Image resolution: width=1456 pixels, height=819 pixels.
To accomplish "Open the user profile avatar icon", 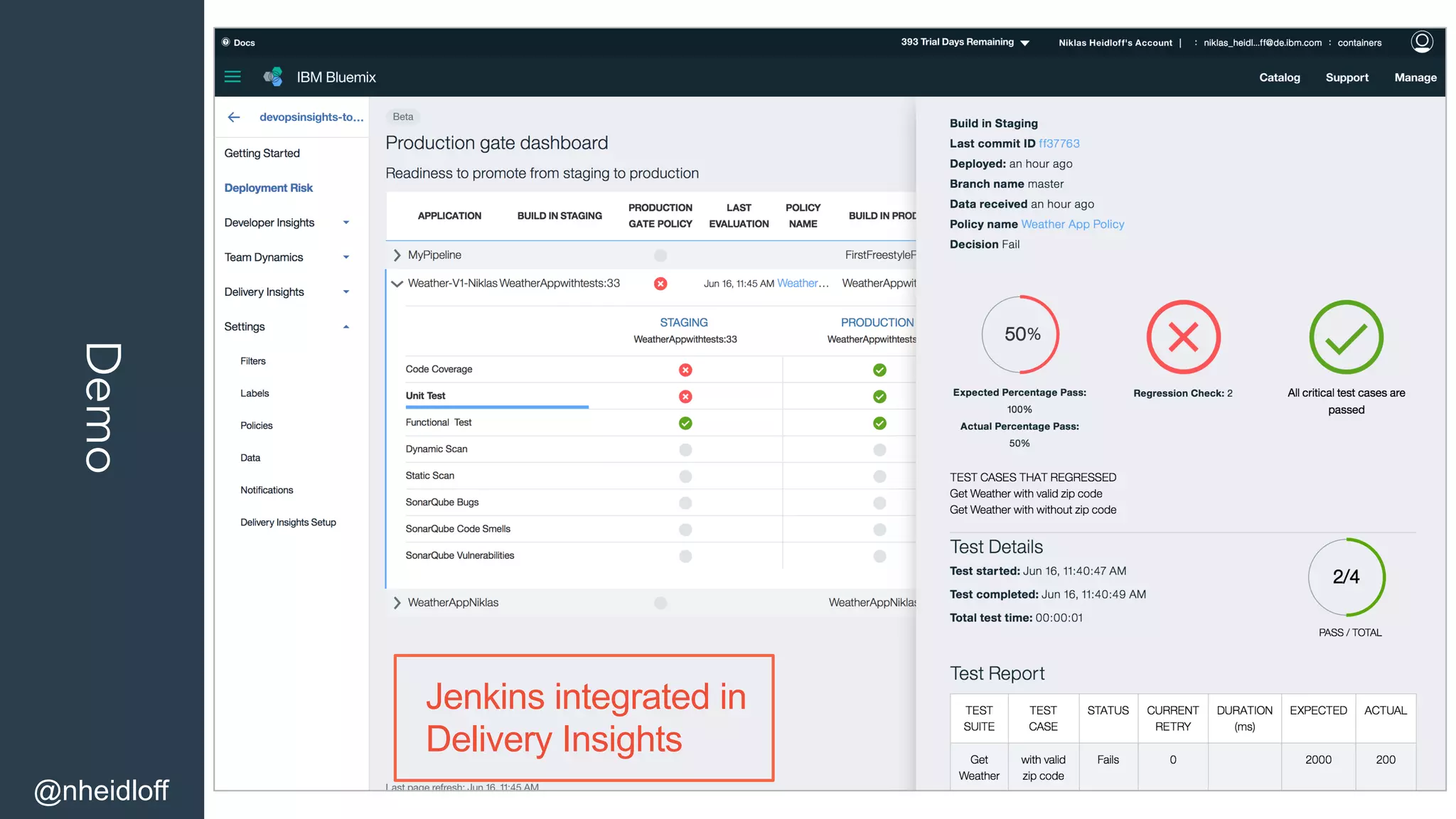I will (1422, 42).
